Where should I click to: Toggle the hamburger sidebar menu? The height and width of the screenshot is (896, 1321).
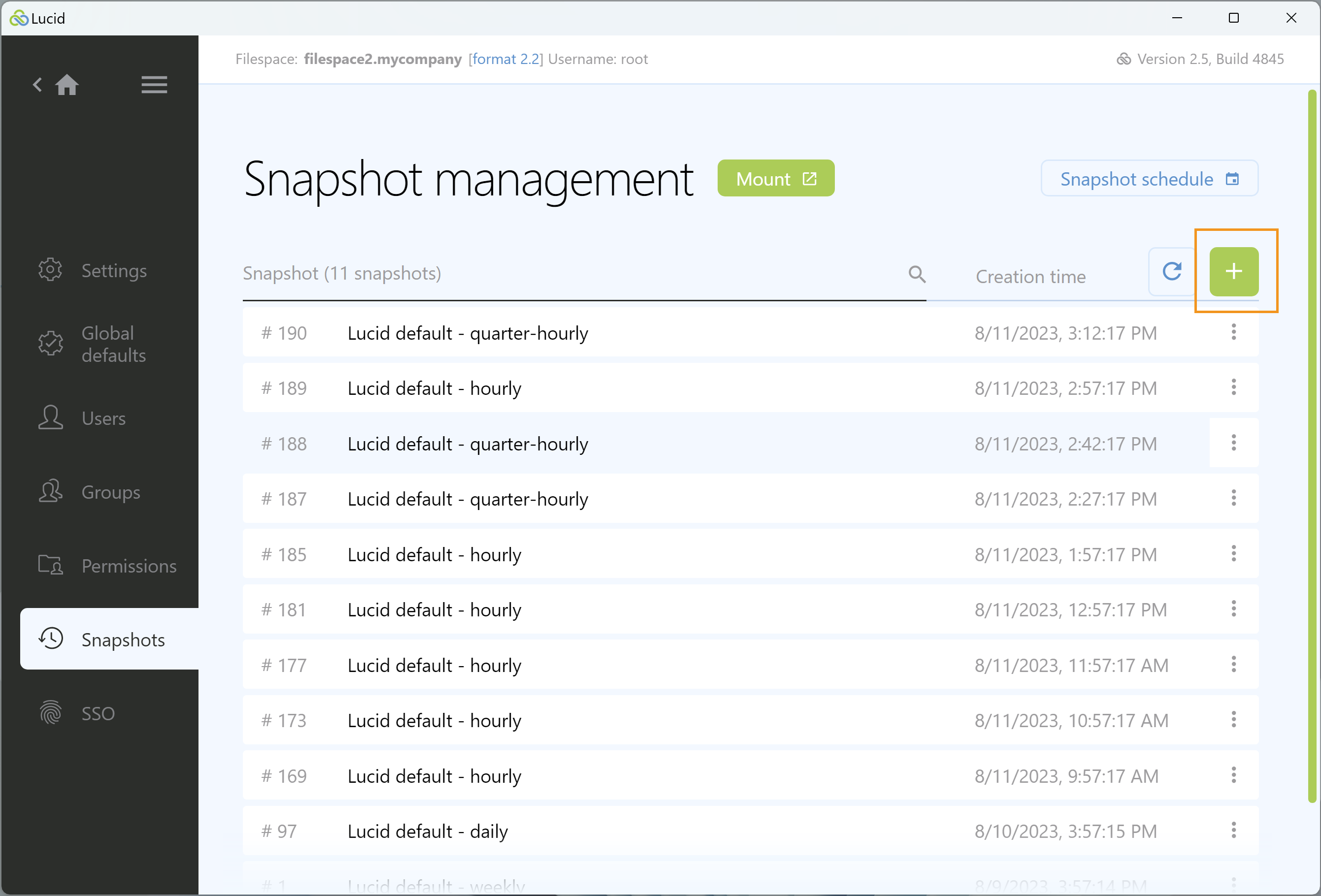tap(154, 85)
